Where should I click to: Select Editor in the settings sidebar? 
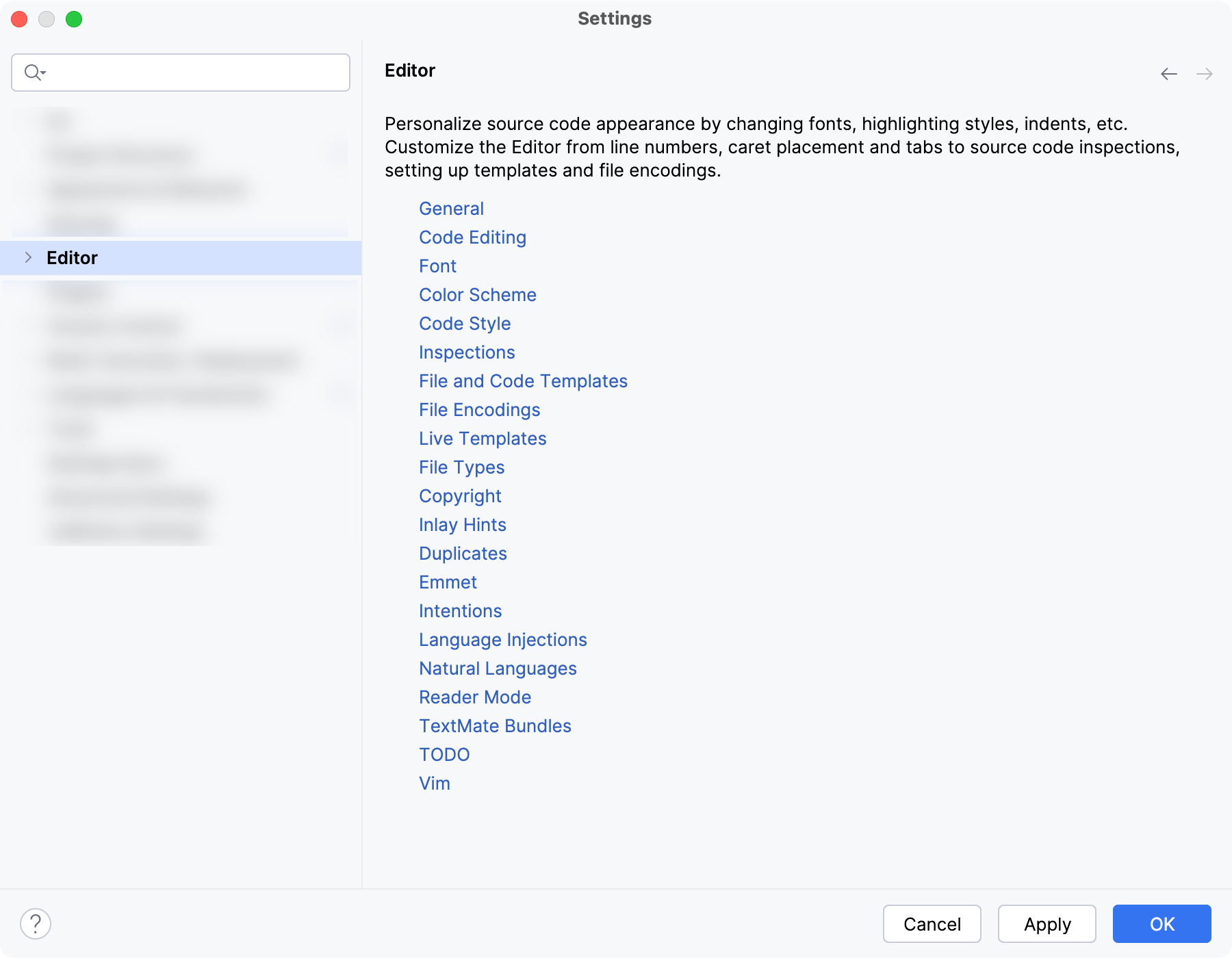coord(73,257)
